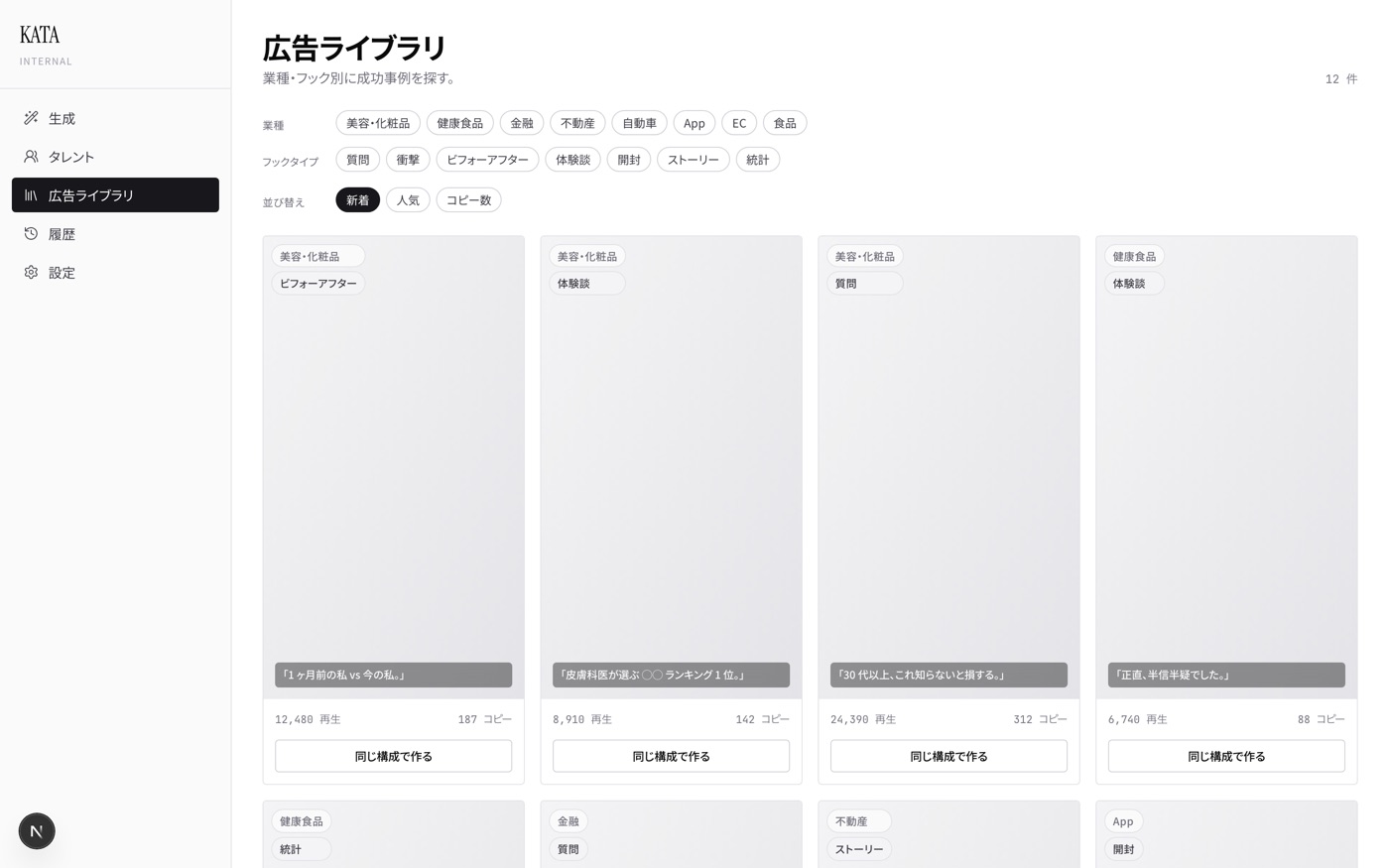1389x868 pixels.
Task: Sort ads by 人気
Action: pos(408,200)
